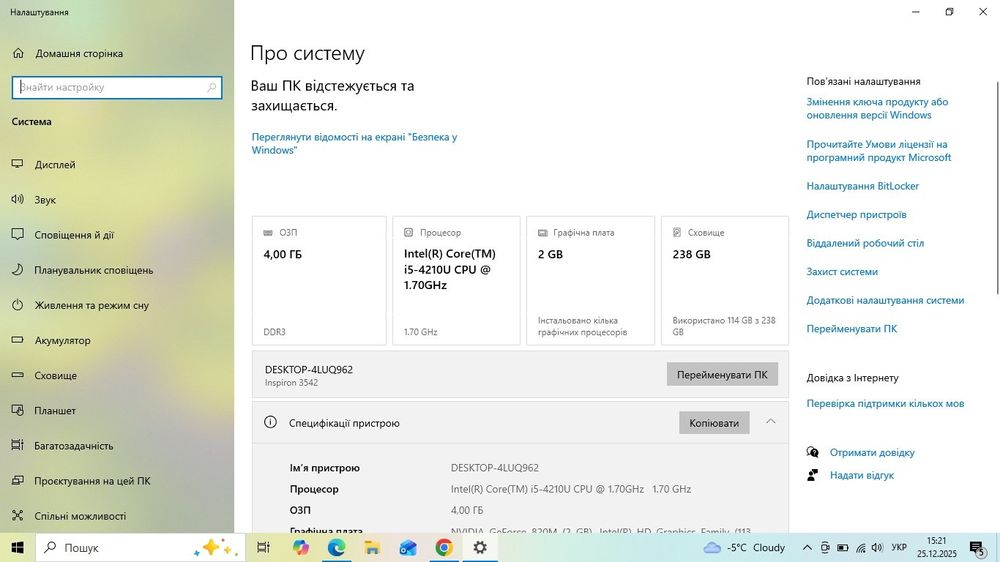Click the Копіювати button
The height and width of the screenshot is (562, 1000).
coord(714,423)
